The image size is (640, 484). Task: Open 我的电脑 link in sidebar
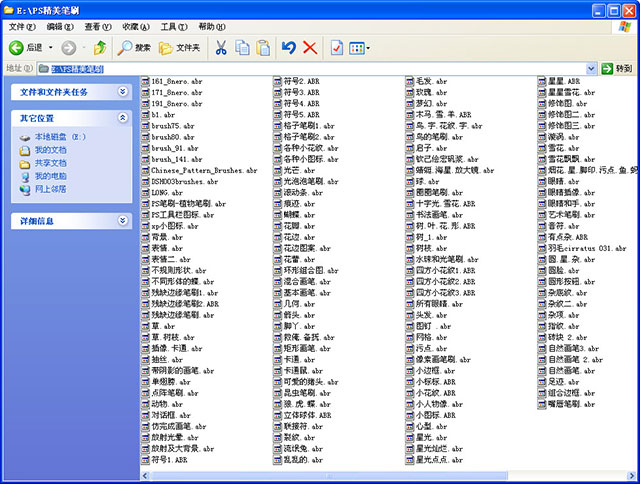[50, 176]
